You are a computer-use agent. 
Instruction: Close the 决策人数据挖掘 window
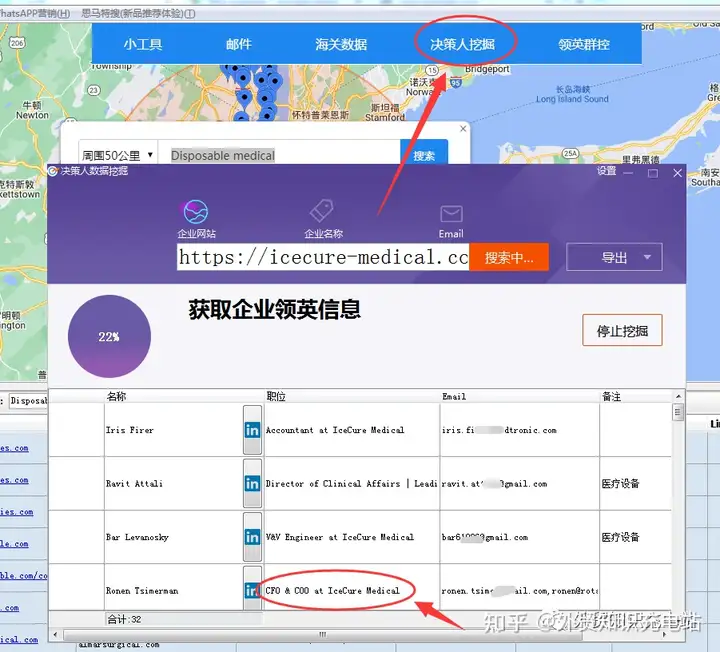coord(677,173)
